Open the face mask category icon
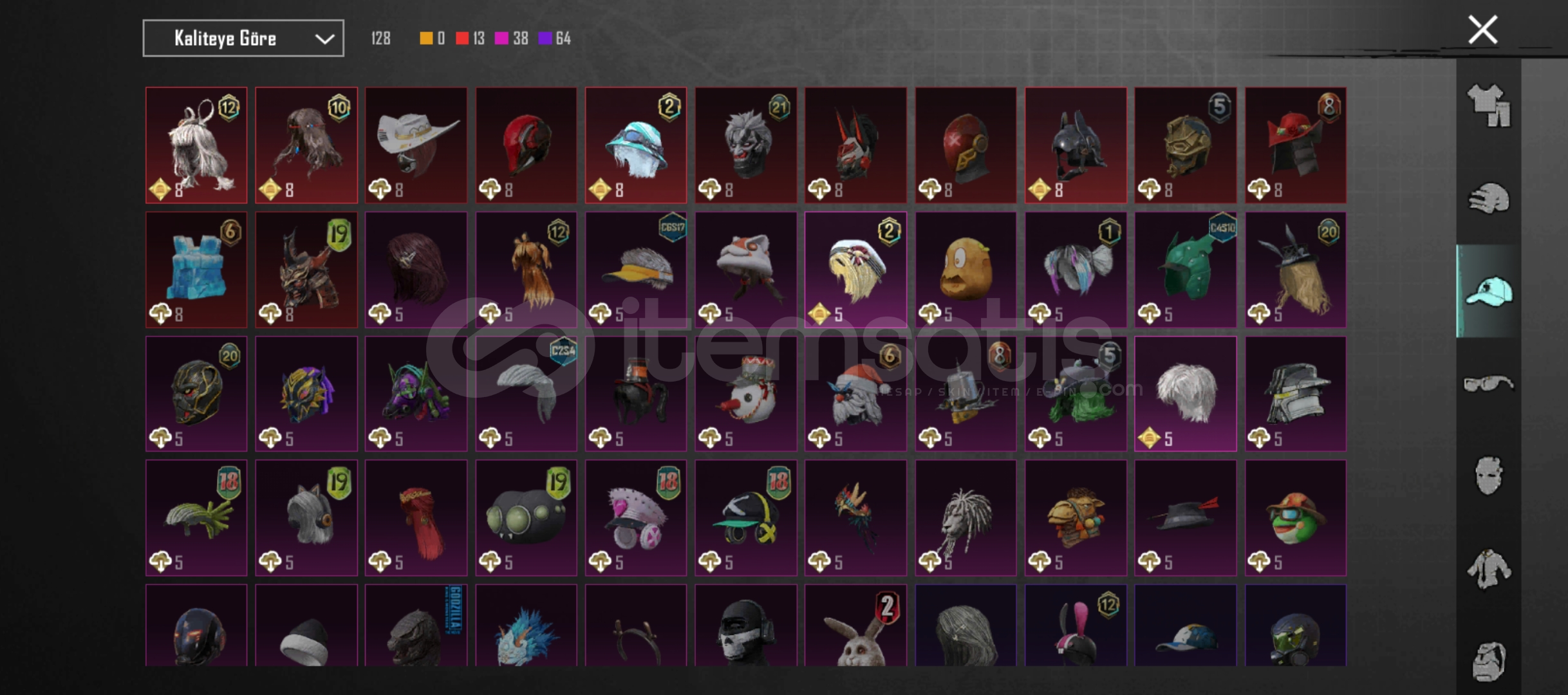This screenshot has width=1568, height=695. click(1489, 476)
